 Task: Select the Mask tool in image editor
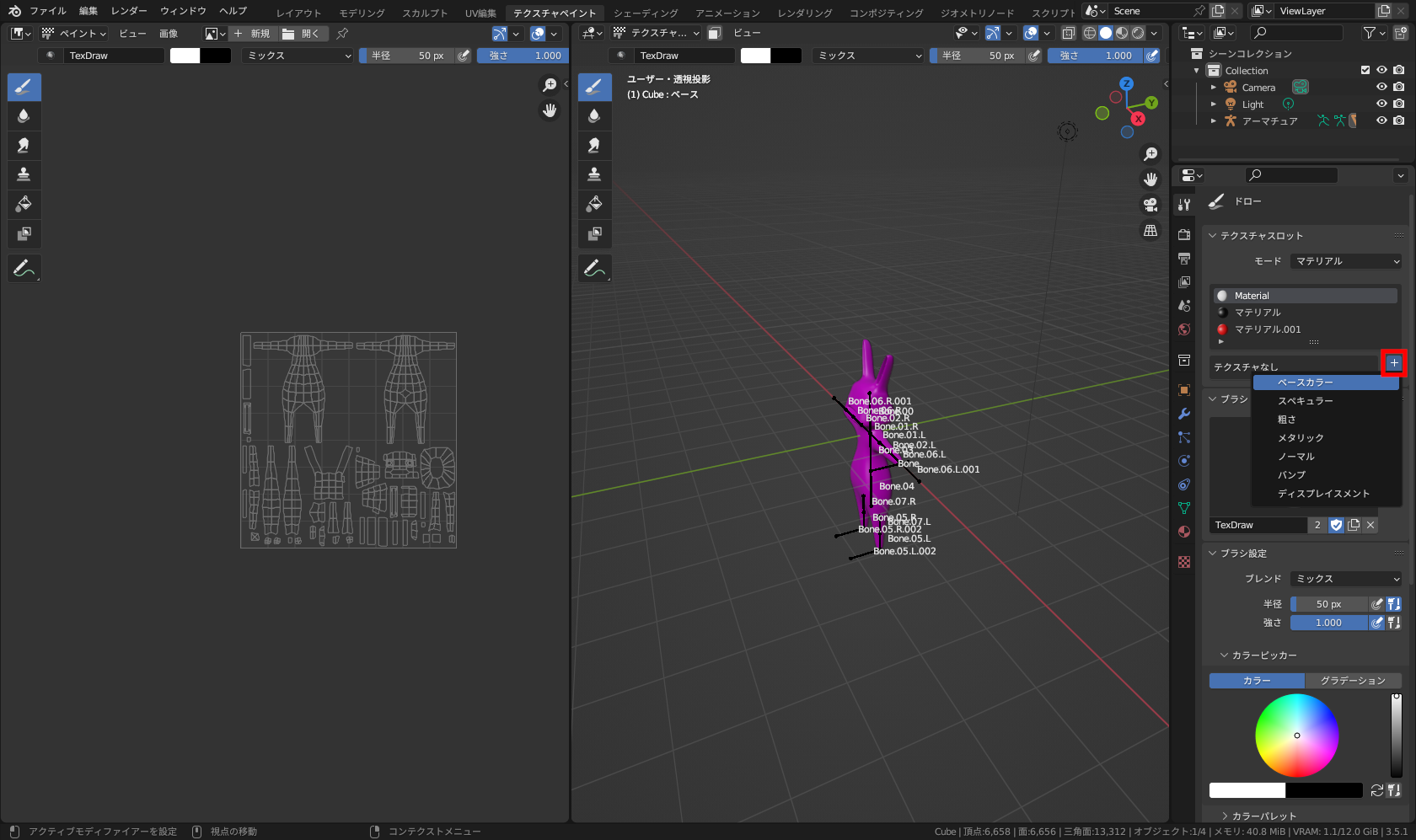coord(24,233)
